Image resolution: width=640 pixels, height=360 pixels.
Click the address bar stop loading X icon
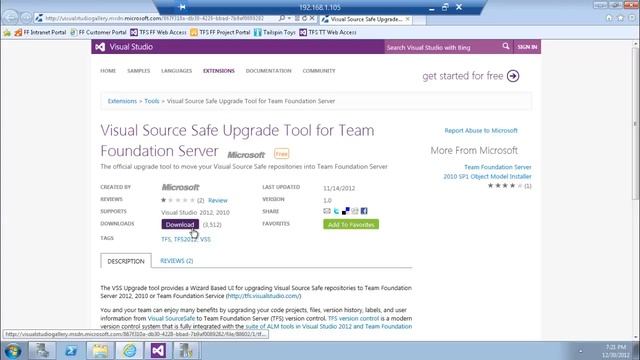pyautogui.click(x=312, y=18)
